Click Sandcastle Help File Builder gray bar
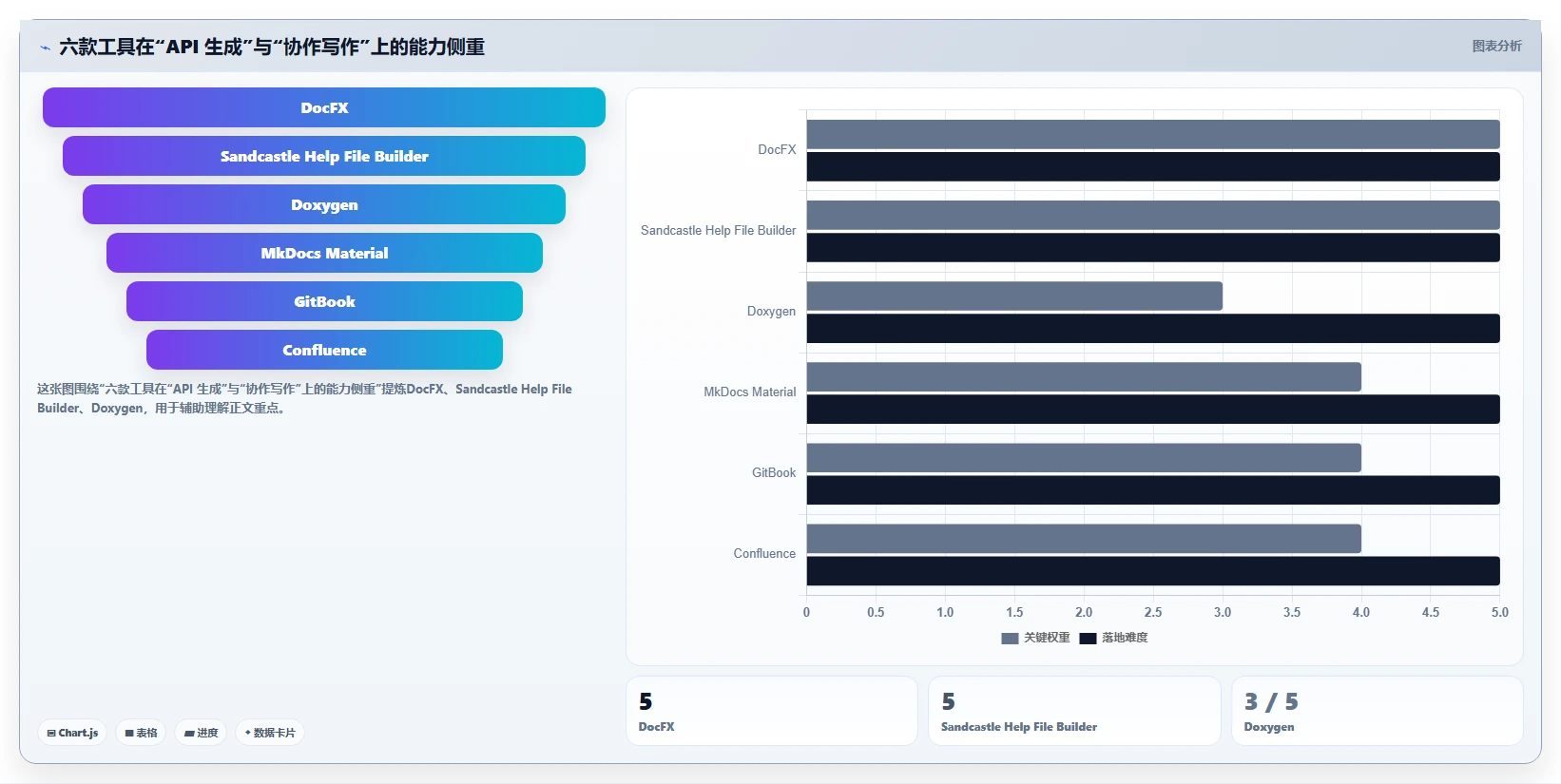 pyautogui.click(x=1153, y=215)
